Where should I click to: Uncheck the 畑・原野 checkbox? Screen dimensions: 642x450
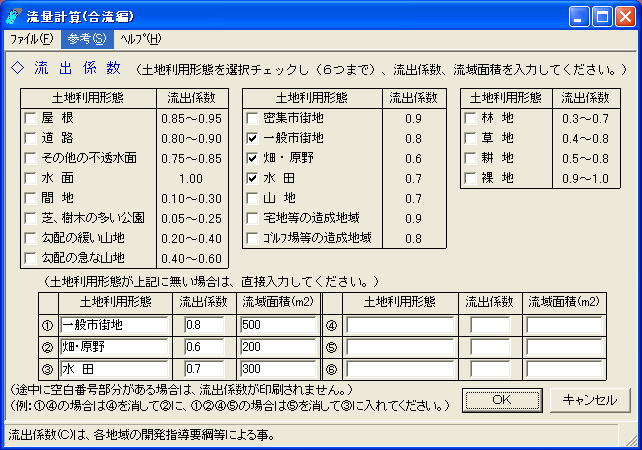253,158
